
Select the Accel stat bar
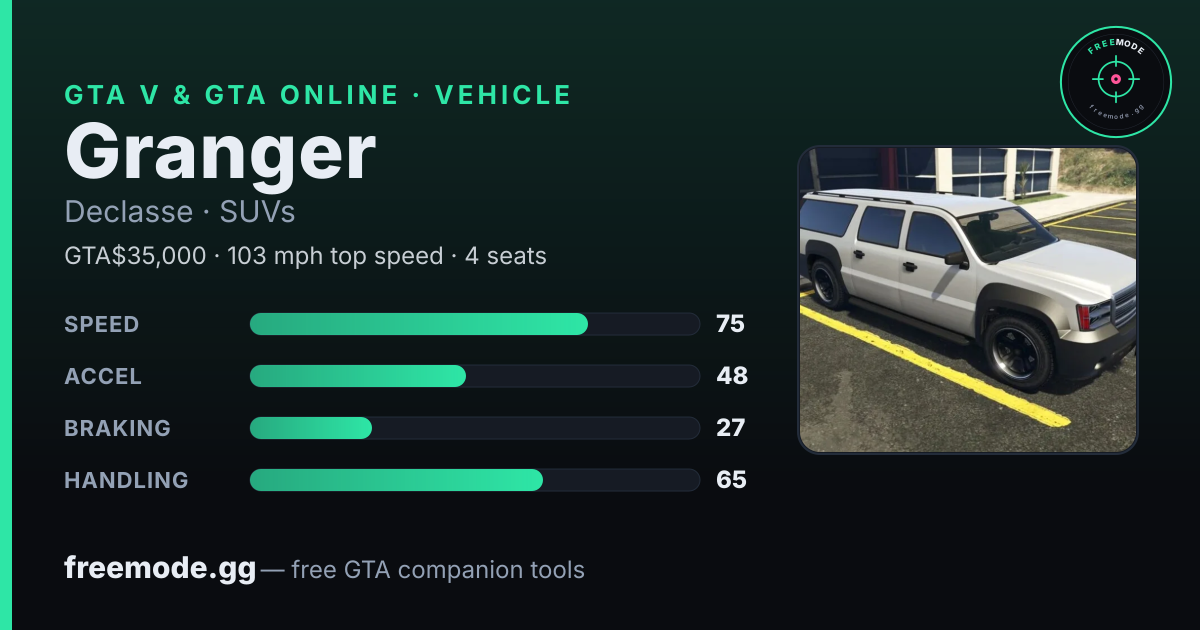click(474, 376)
